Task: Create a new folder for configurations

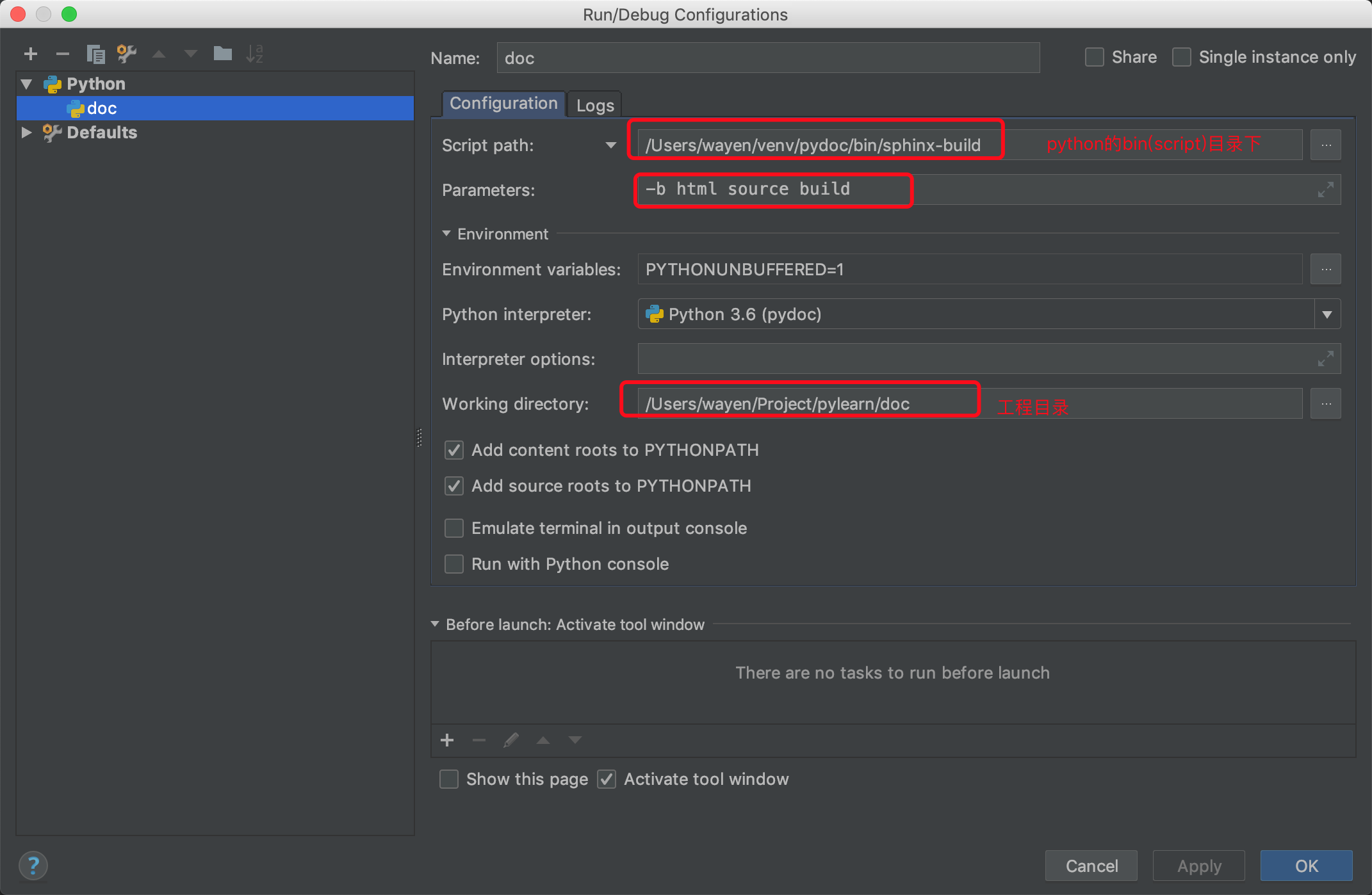Action: tap(222, 53)
